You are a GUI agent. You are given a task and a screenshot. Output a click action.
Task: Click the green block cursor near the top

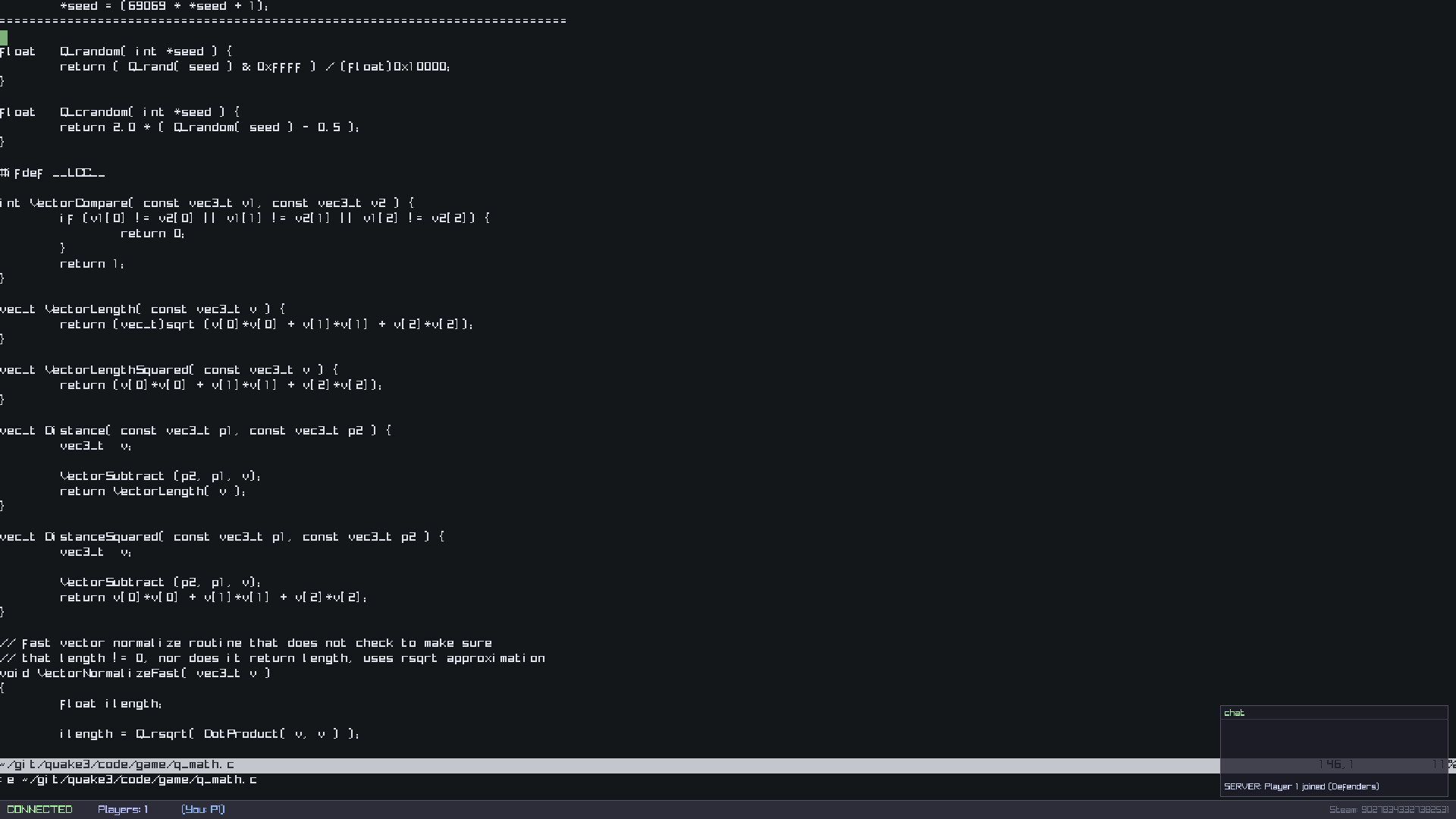(x=4, y=38)
